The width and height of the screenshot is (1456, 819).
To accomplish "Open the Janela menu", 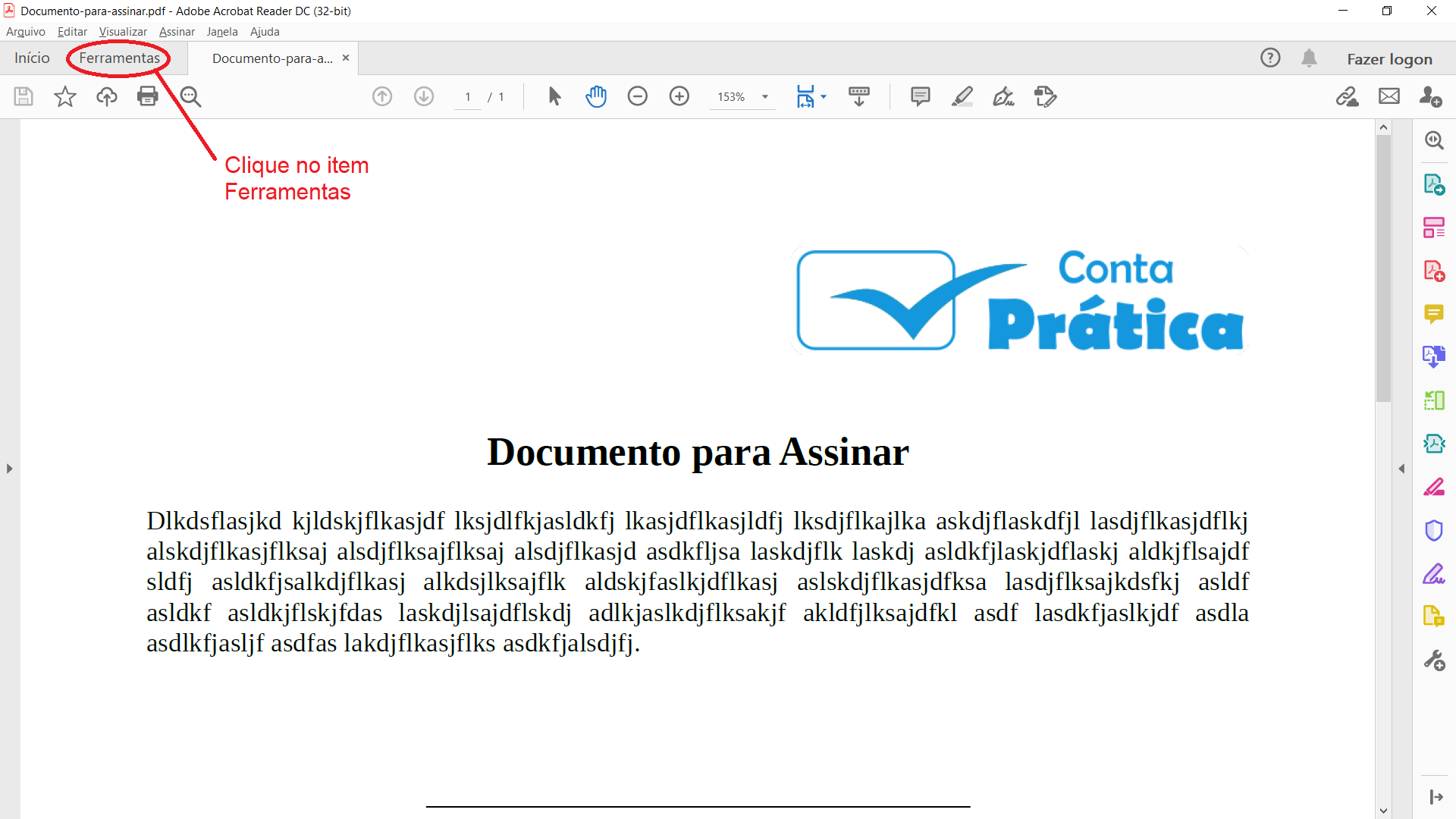I will pyautogui.click(x=222, y=32).
